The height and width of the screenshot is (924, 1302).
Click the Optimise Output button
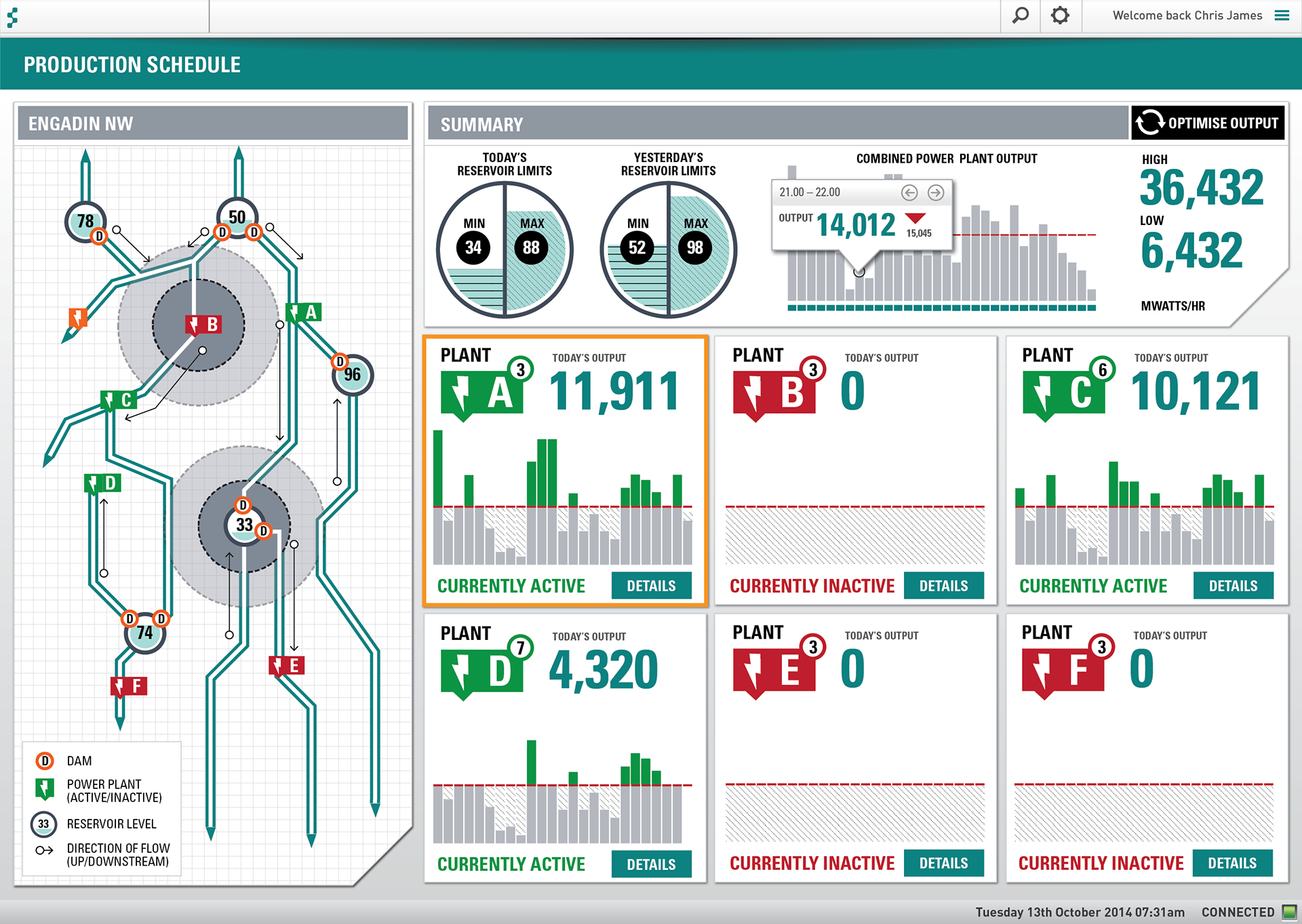[x=1208, y=123]
